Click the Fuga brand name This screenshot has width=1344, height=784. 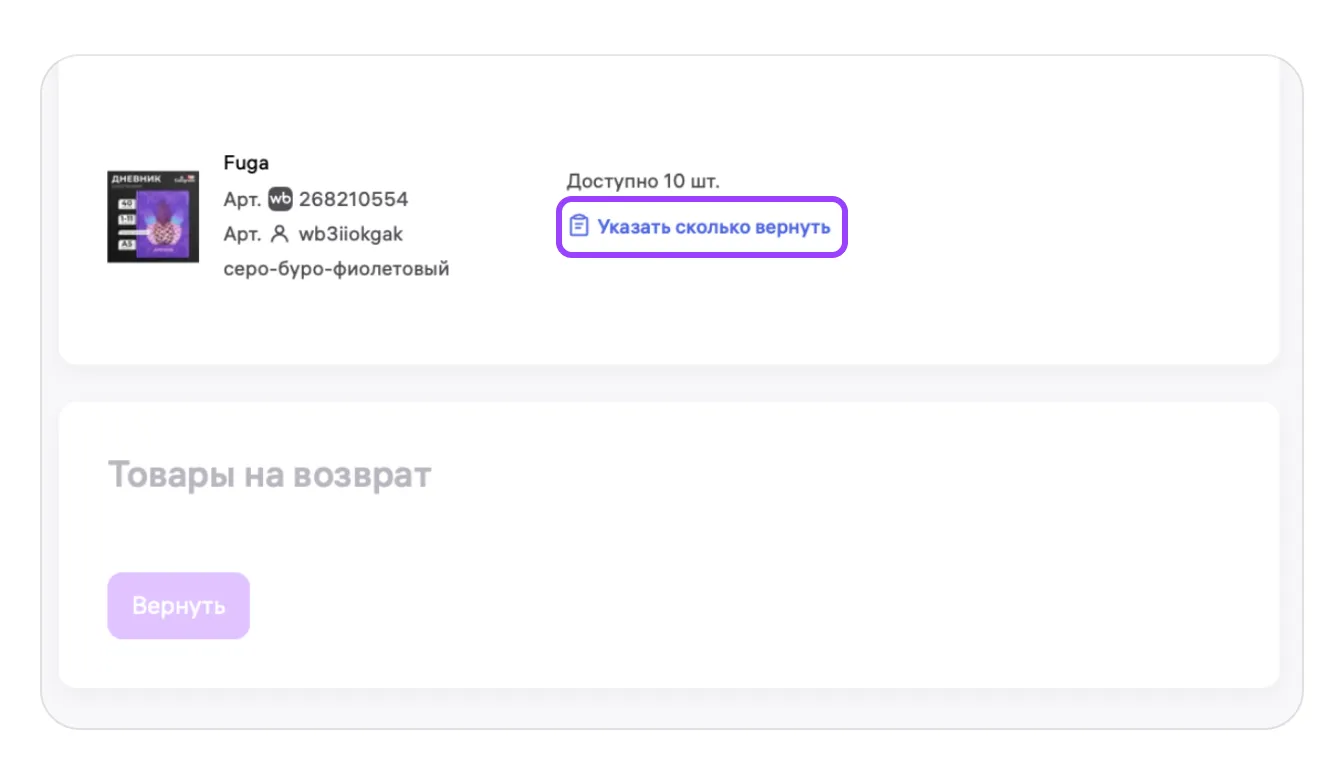tap(246, 163)
